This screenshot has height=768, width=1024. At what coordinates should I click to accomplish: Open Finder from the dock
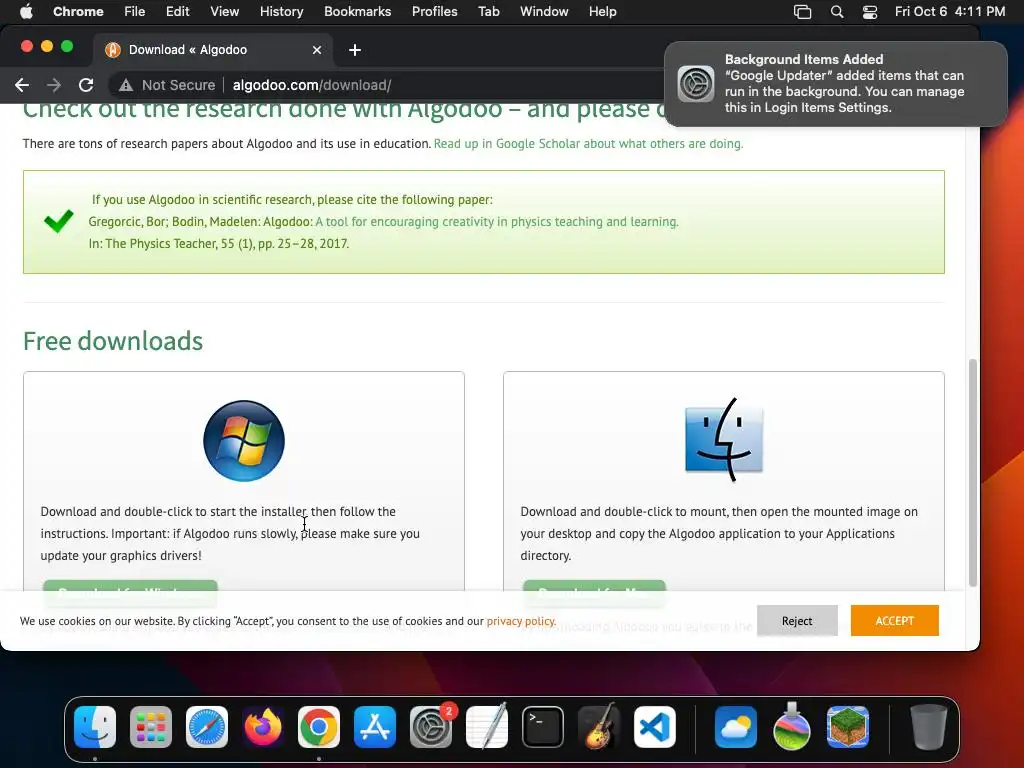[x=95, y=727]
